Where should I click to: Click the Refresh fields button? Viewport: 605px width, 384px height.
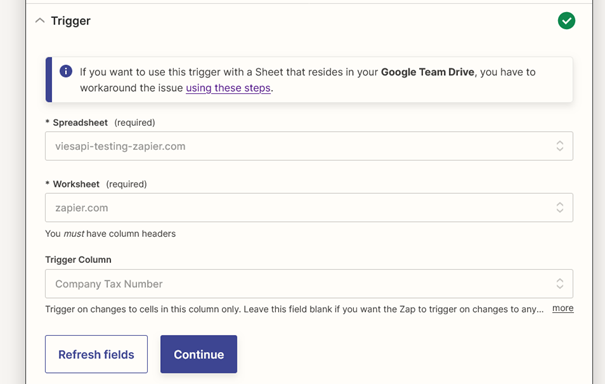[96, 354]
